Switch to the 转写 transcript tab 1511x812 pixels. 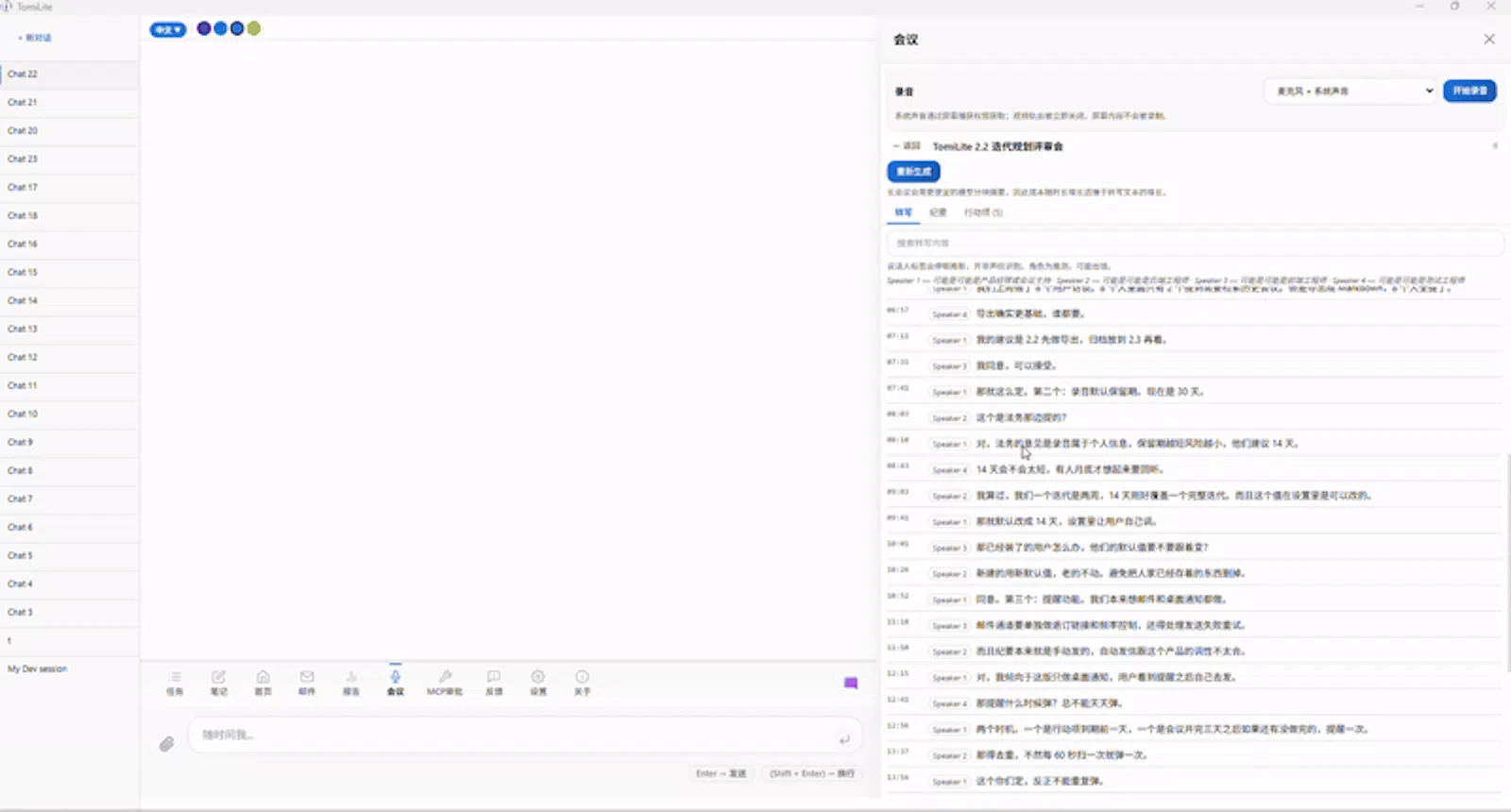(x=904, y=212)
